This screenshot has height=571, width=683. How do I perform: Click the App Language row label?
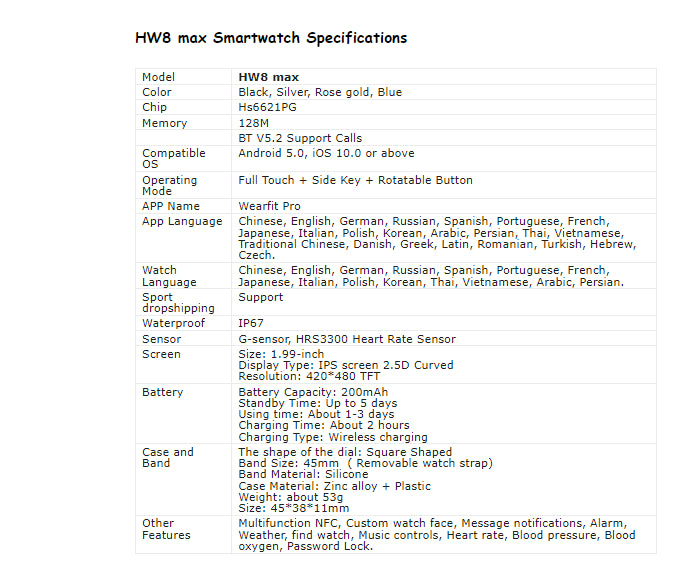182,221
